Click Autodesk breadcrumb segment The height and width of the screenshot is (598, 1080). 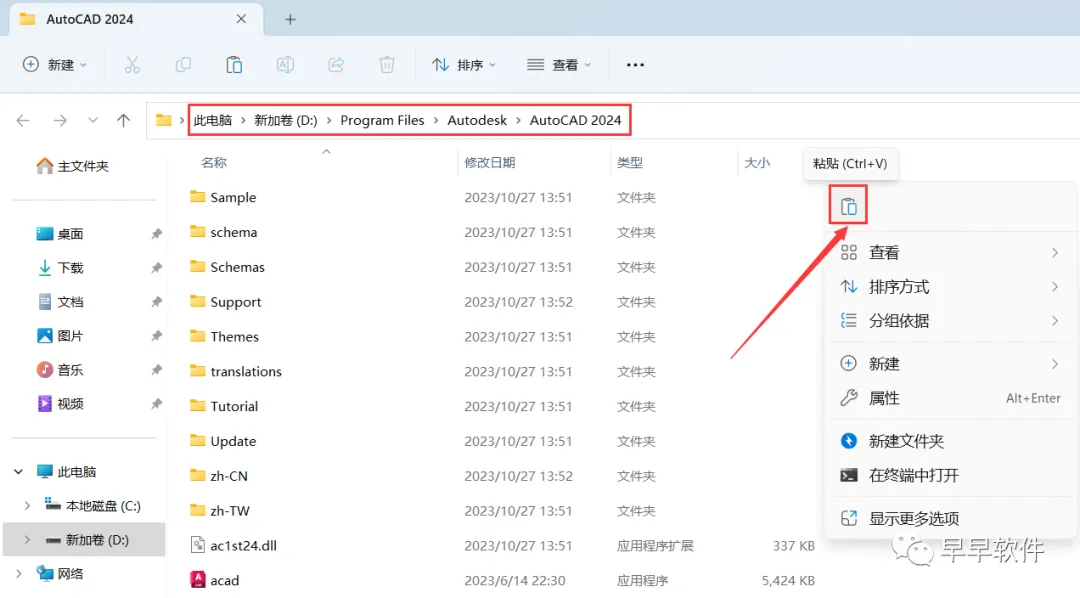[x=477, y=121]
